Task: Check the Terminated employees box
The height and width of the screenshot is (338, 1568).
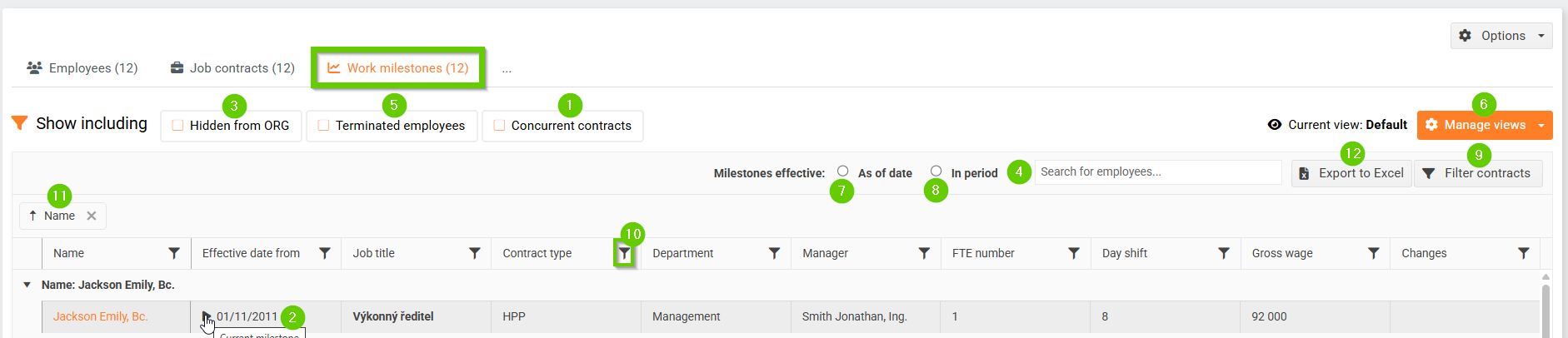Action: pyautogui.click(x=323, y=126)
